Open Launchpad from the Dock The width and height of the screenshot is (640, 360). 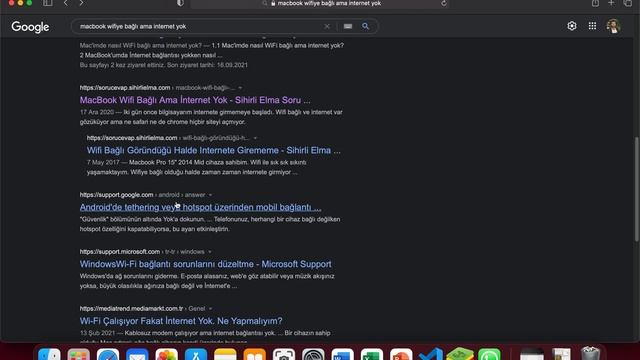pyautogui.click(x=78, y=354)
